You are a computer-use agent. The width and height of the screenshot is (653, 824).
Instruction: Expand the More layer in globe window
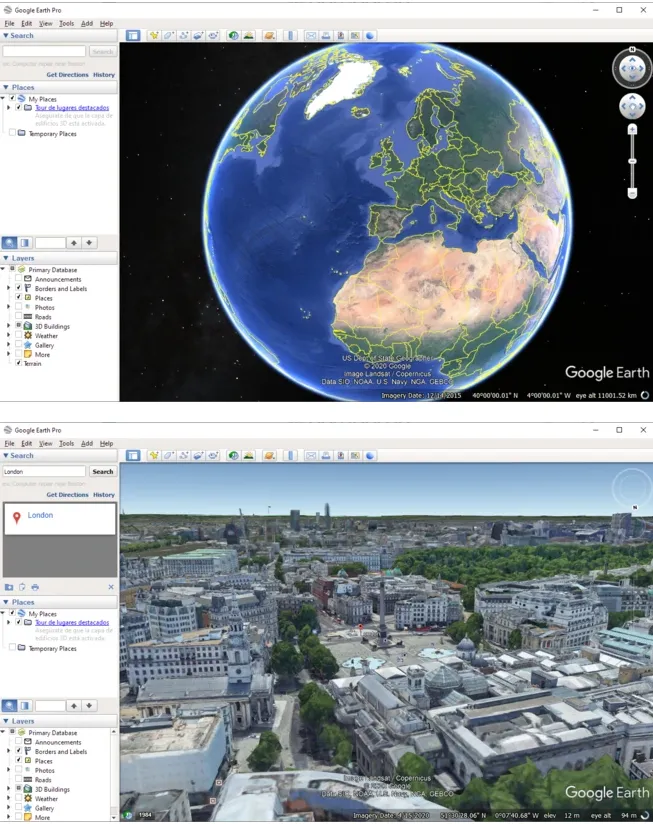[x=8, y=354]
